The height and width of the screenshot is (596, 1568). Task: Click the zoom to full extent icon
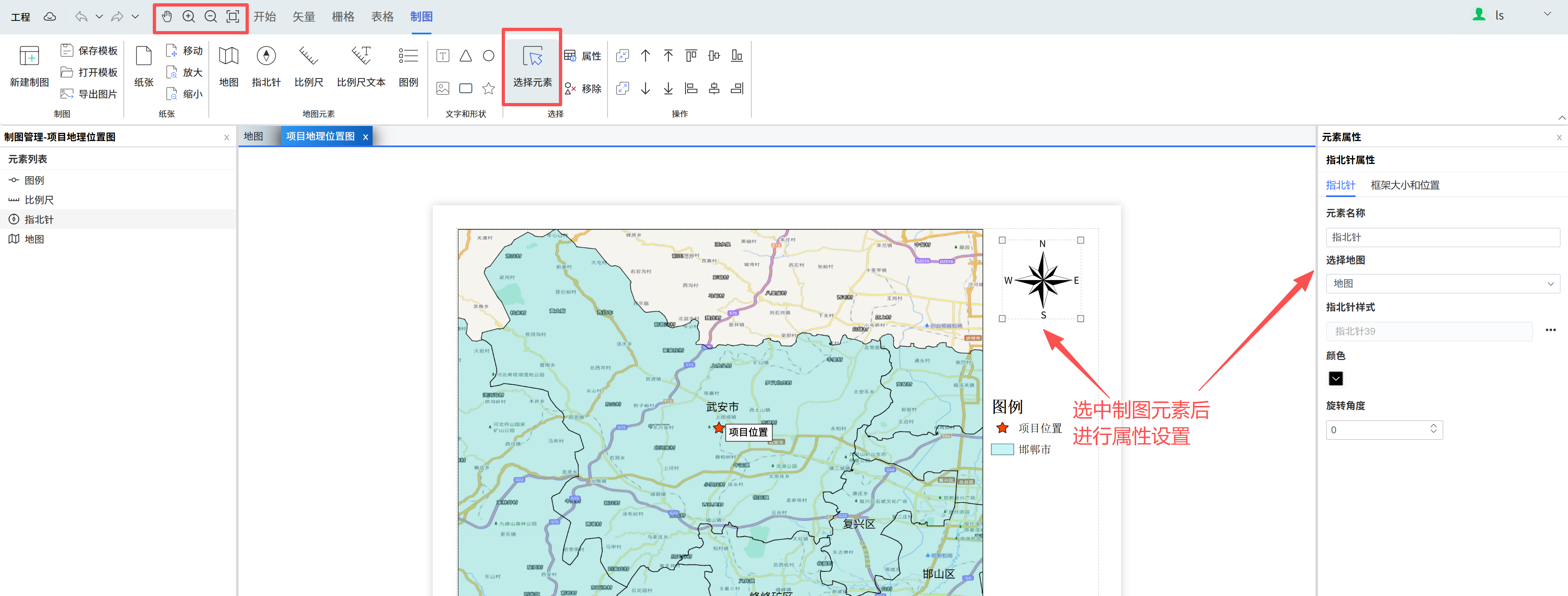[x=232, y=16]
